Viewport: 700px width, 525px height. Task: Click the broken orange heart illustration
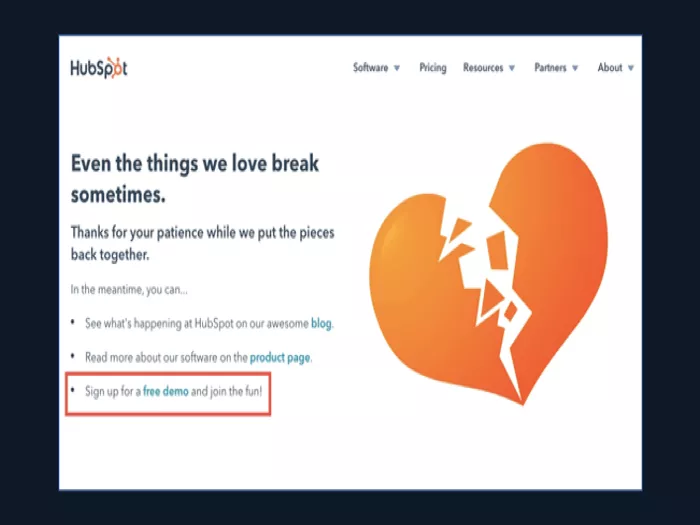tap(488, 273)
